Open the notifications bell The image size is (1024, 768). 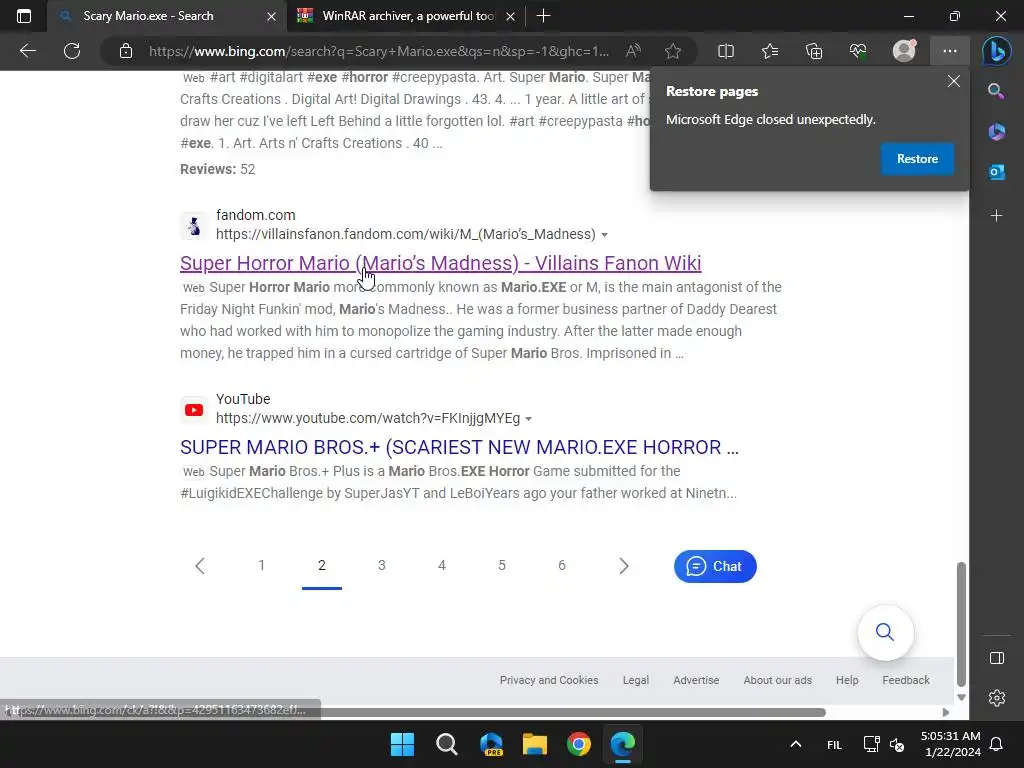[x=997, y=744]
